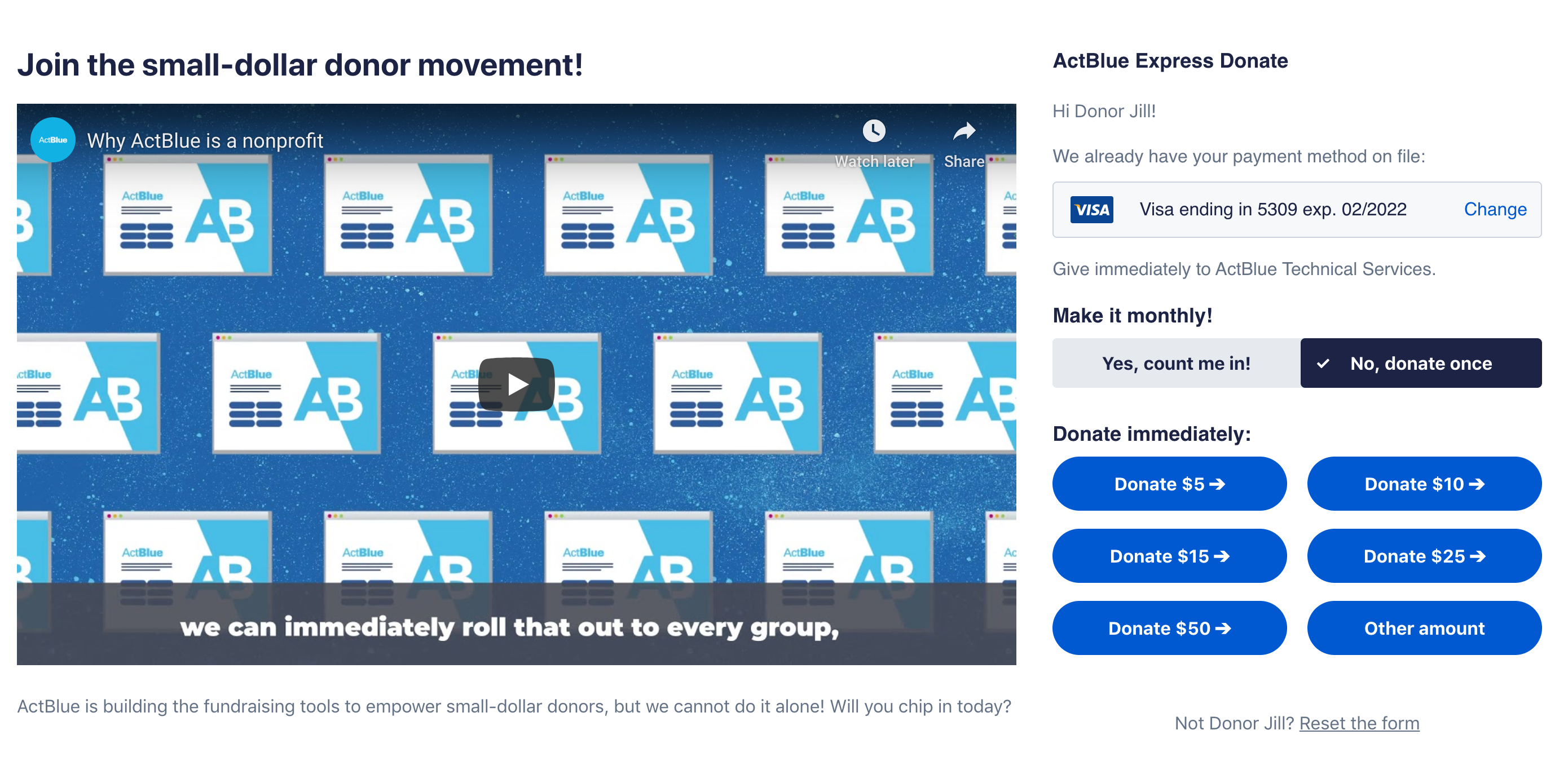Click the Visa card logo

(1091, 210)
